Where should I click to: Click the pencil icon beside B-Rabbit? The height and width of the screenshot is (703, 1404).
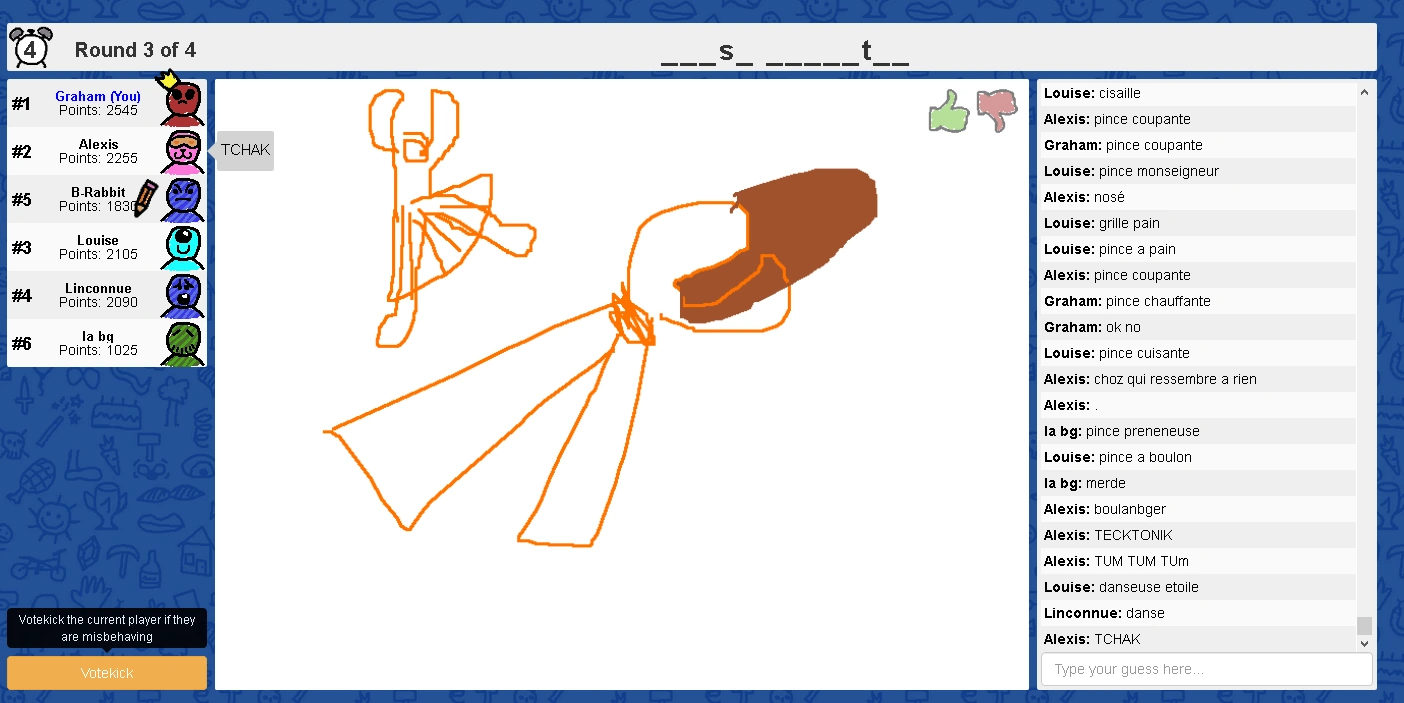tap(146, 197)
